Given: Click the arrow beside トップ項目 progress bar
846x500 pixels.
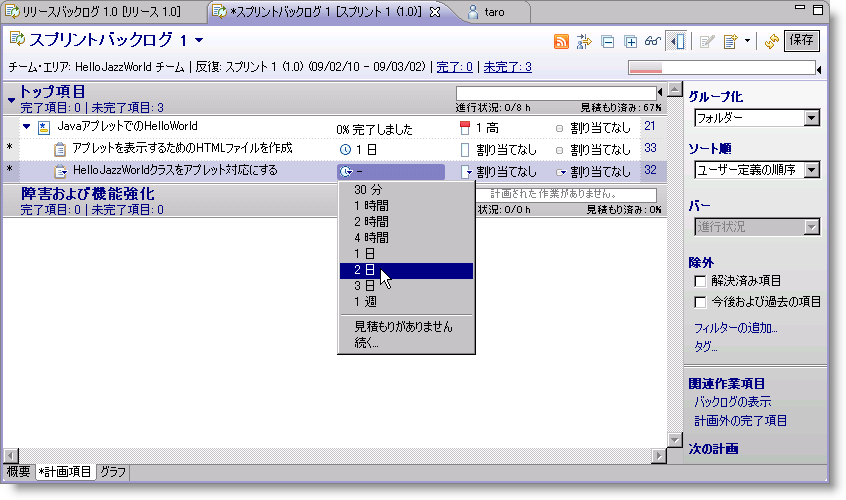Looking at the screenshot, I should (x=660, y=92).
